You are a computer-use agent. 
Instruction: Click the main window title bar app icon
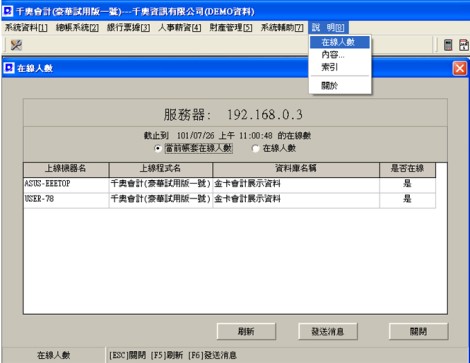click(7, 11)
